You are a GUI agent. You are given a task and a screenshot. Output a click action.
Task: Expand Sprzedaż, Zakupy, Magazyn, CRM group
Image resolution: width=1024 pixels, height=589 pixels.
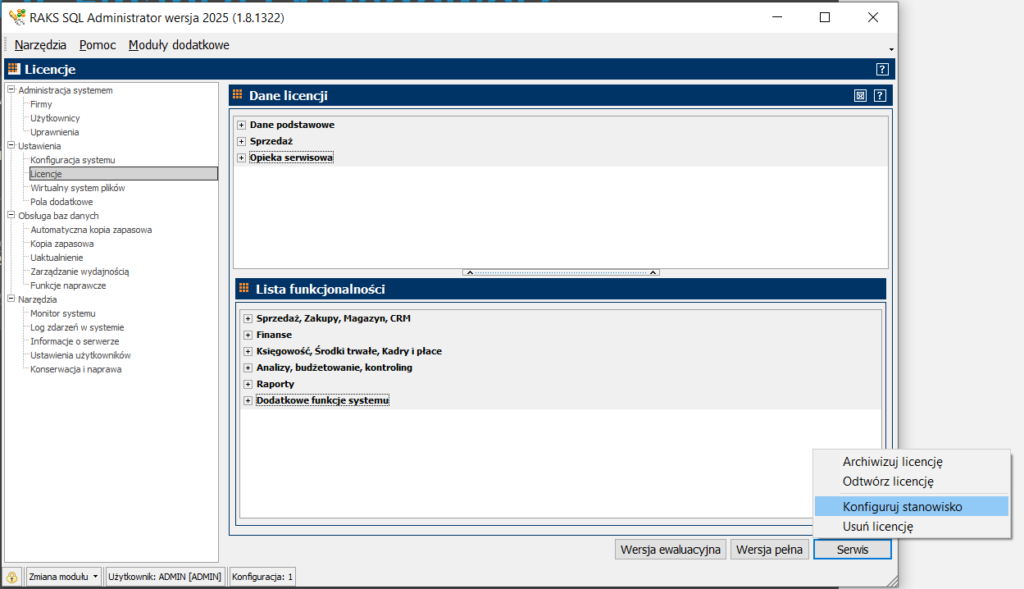point(248,319)
